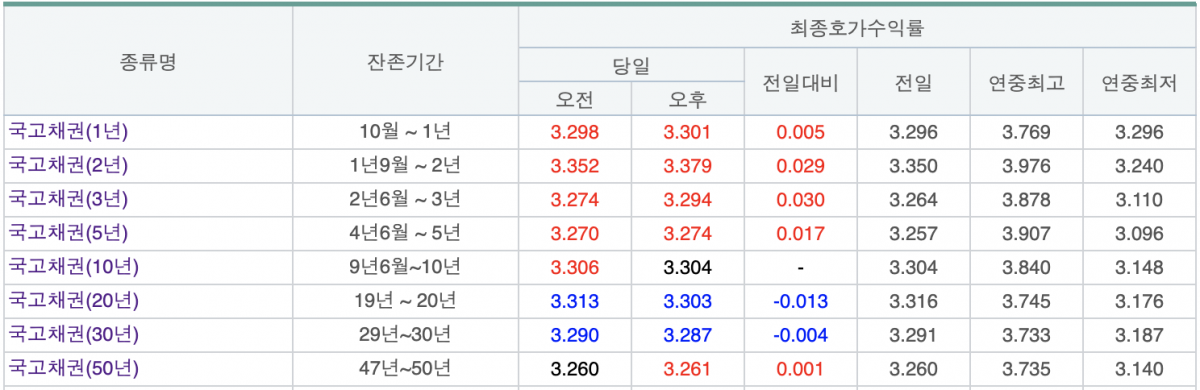This screenshot has width=1200, height=390.
Task: Click the yearly high 3.840
Action: coord(1026,268)
